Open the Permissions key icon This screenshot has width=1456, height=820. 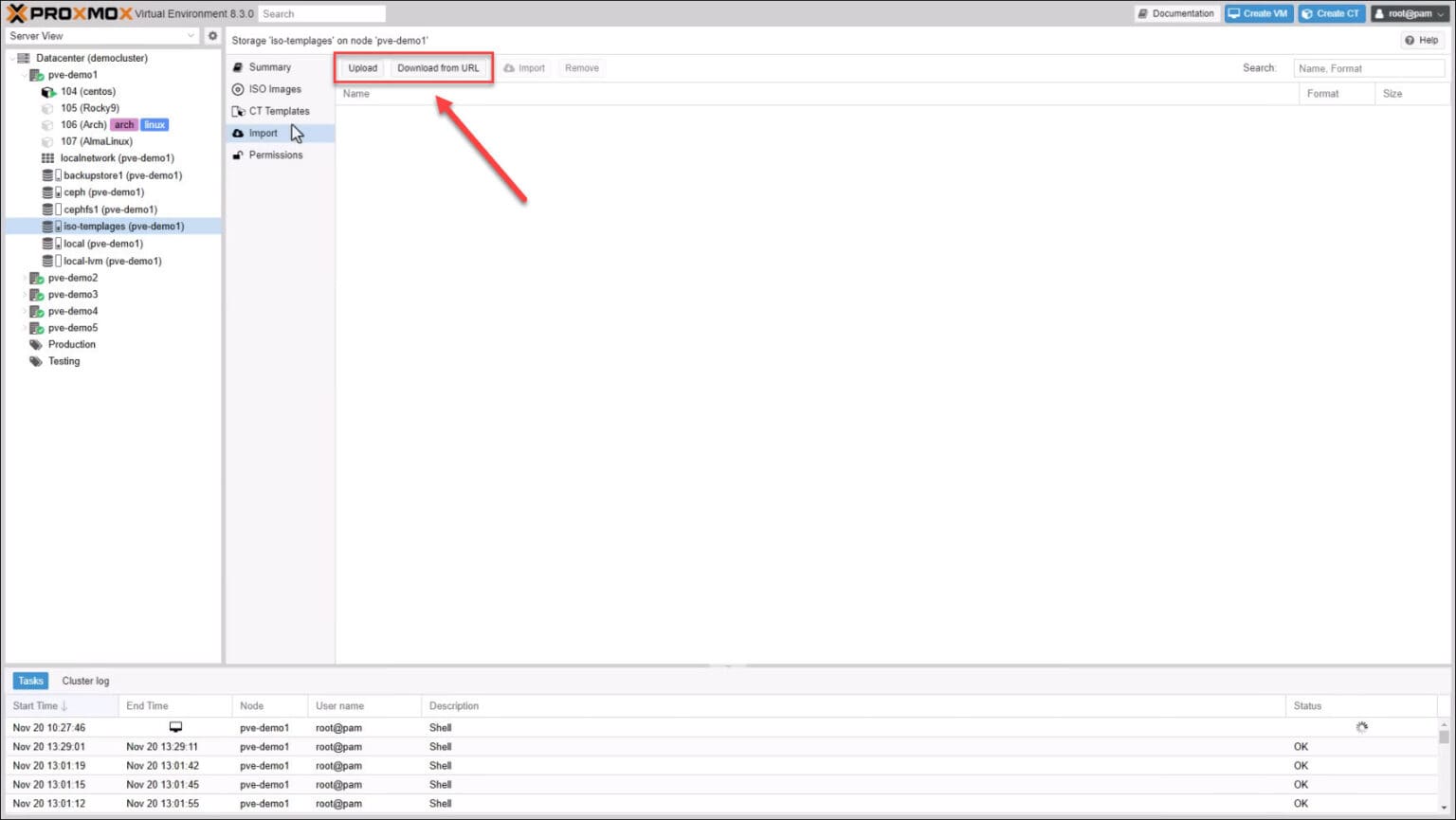click(238, 155)
